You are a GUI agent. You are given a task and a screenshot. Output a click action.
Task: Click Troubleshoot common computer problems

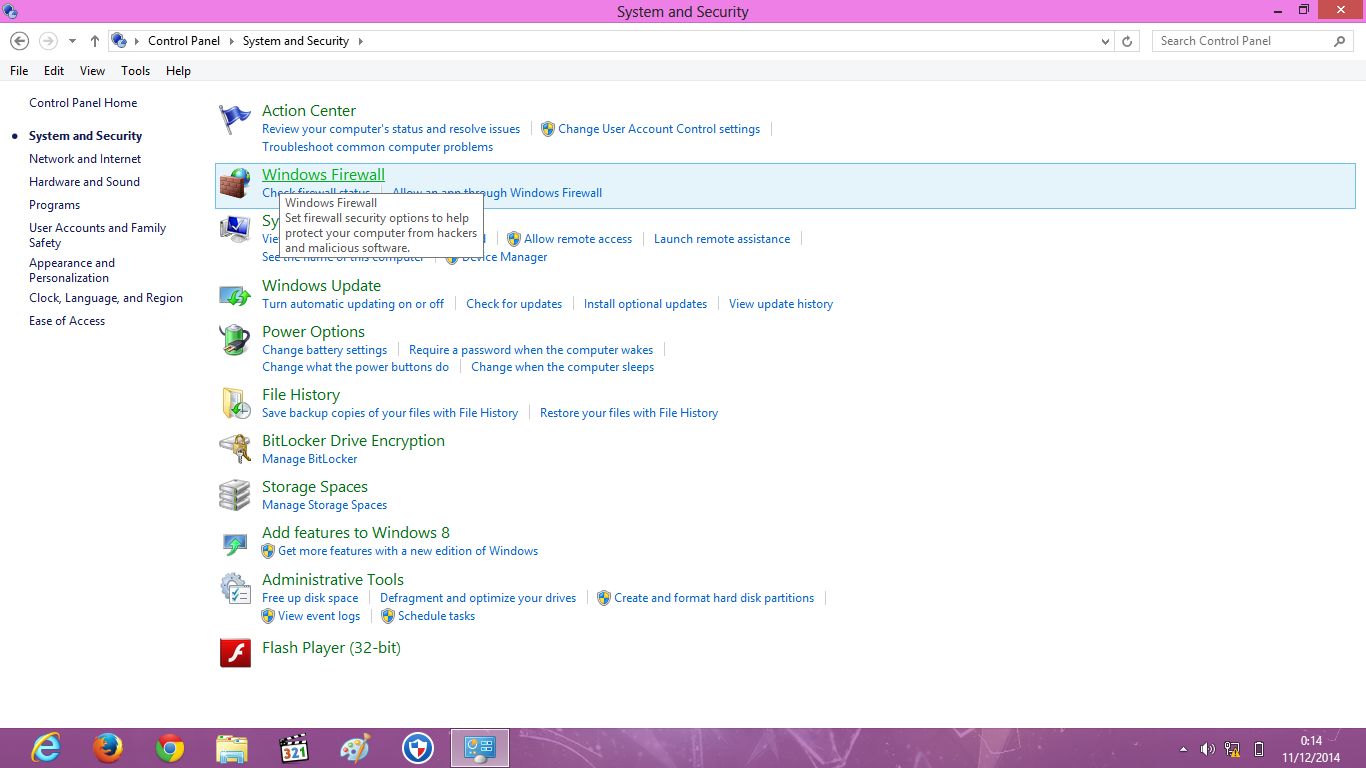tap(377, 147)
